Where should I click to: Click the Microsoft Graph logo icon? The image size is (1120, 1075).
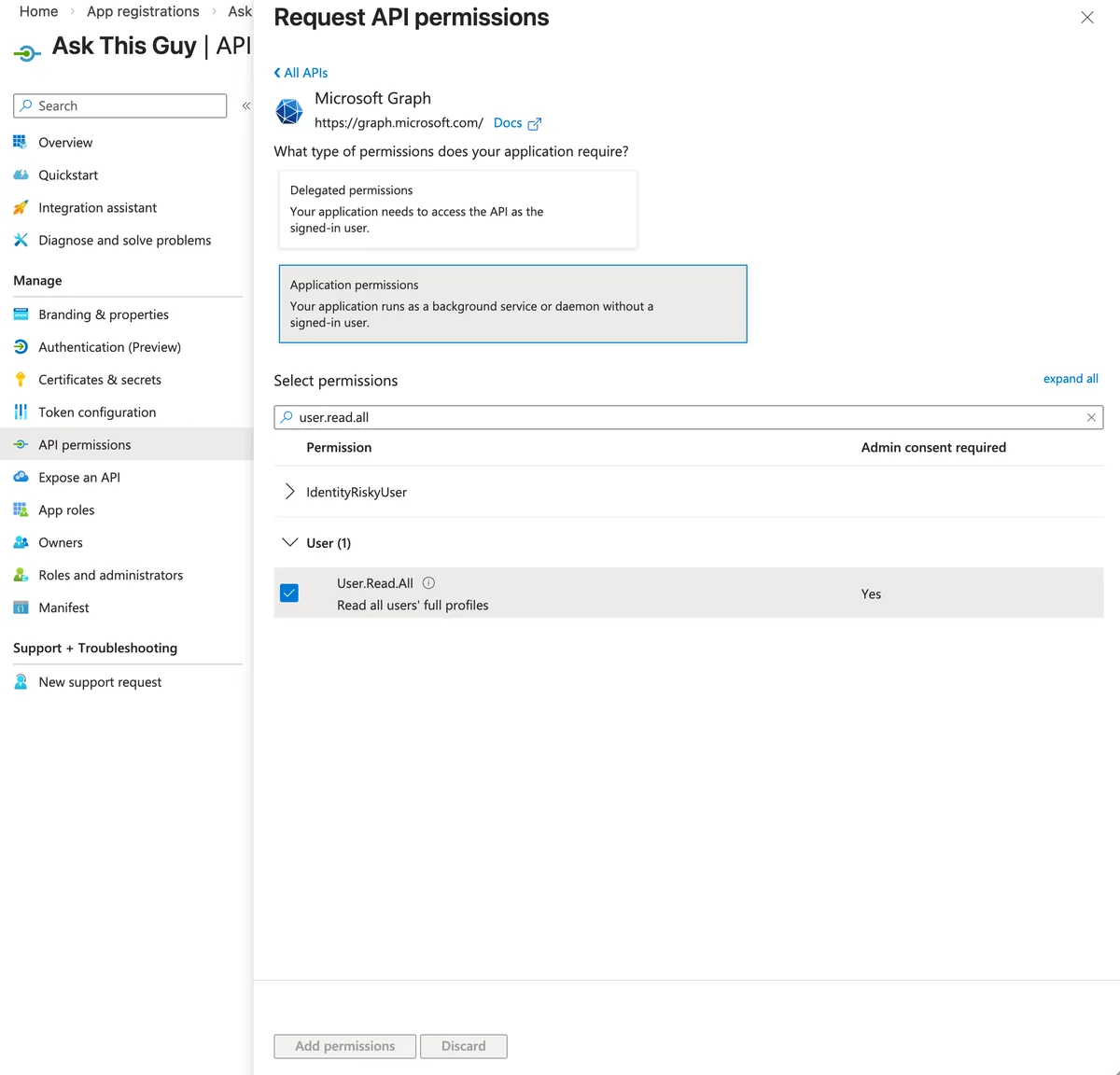click(289, 111)
